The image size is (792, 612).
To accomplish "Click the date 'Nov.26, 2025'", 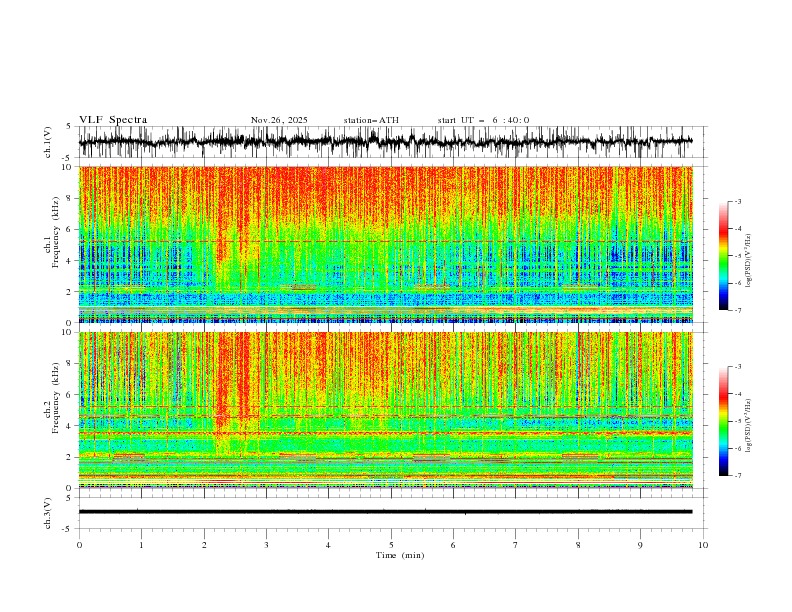I will point(279,120).
